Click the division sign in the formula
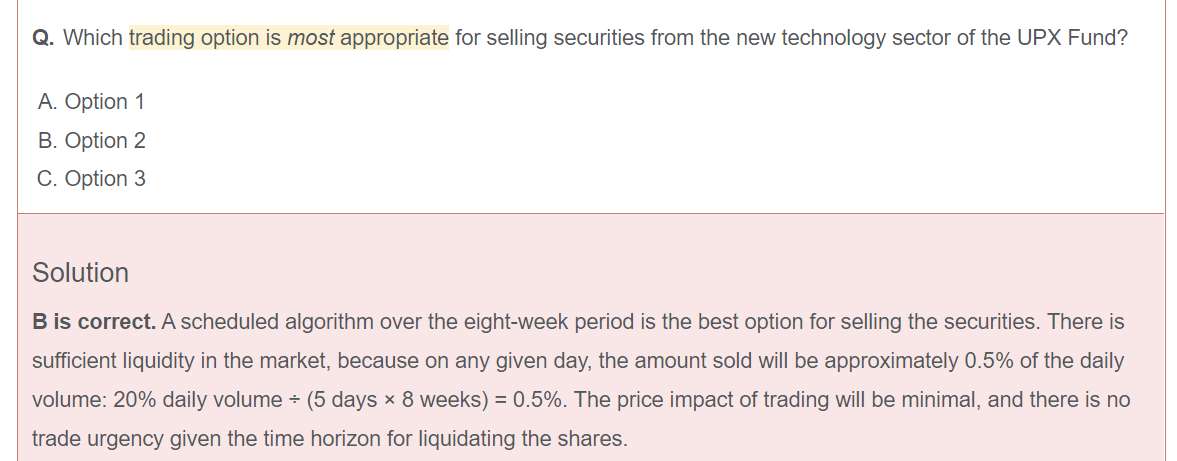Viewport: 1177px width, 461px height. point(294,400)
